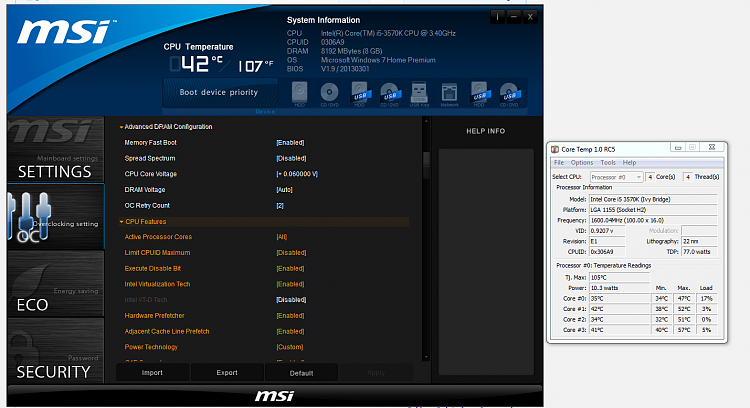Select the DRAM Voltage label
The image size is (750, 408).
tap(144, 190)
